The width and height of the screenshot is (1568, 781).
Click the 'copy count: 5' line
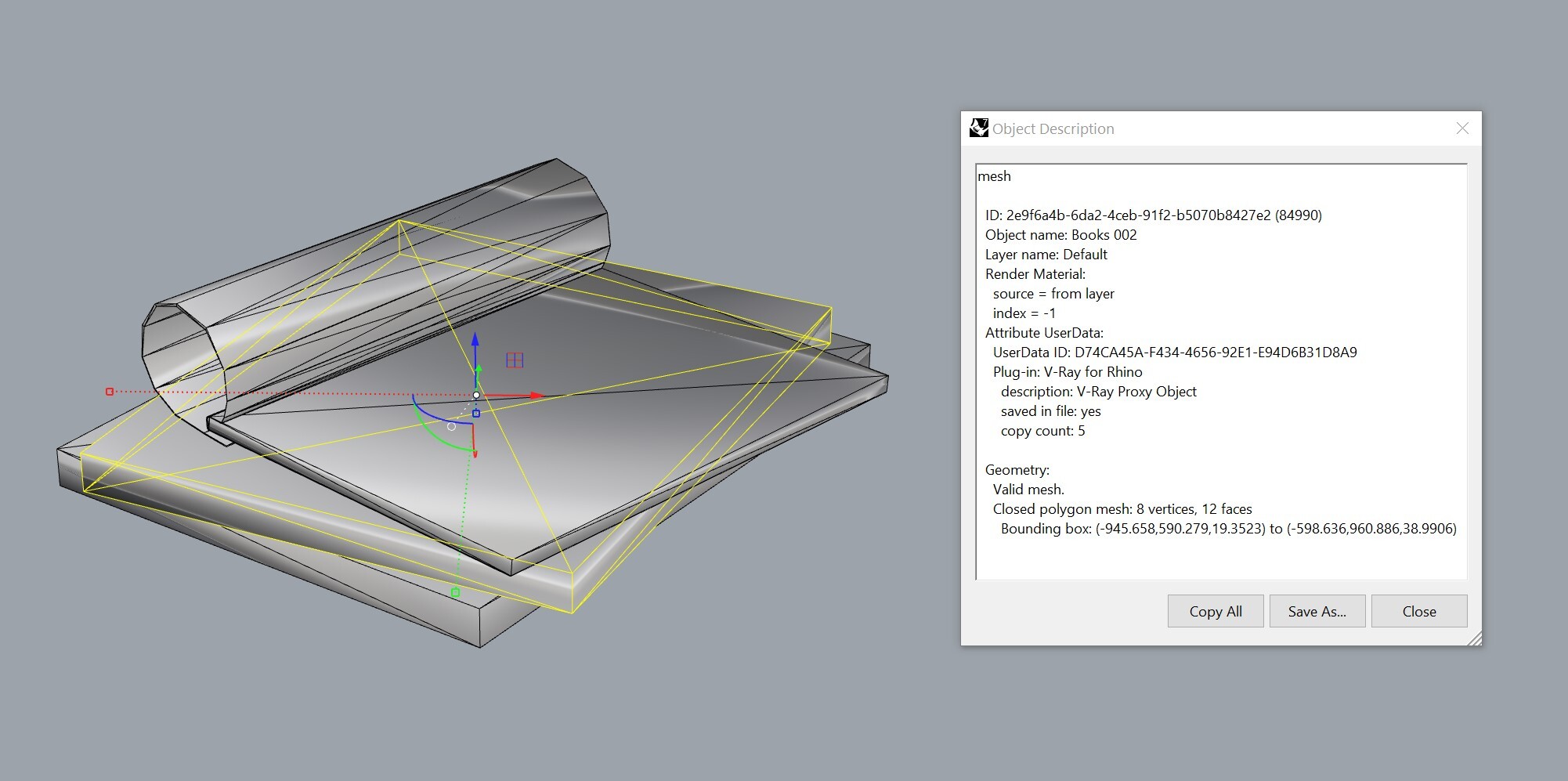(x=1042, y=431)
